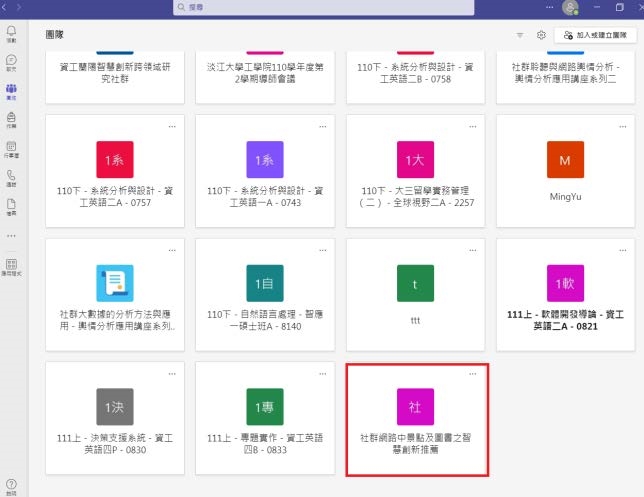Click the Help question mark icon
644x497 pixels.
[11, 485]
